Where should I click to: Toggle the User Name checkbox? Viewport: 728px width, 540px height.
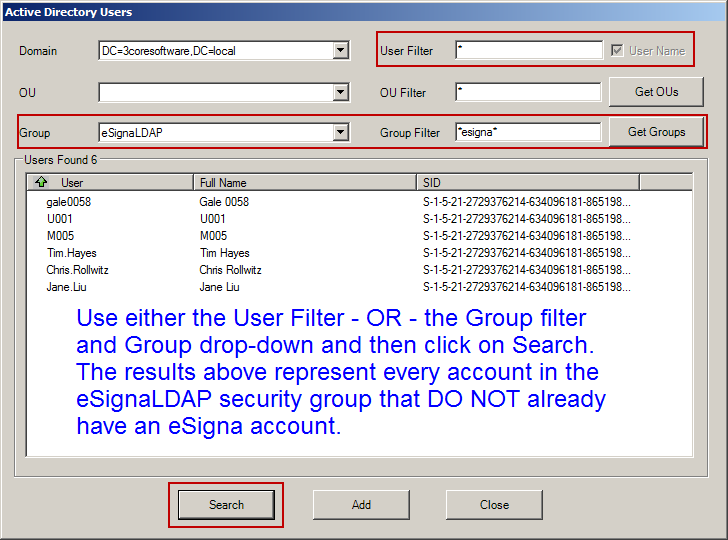pos(617,50)
